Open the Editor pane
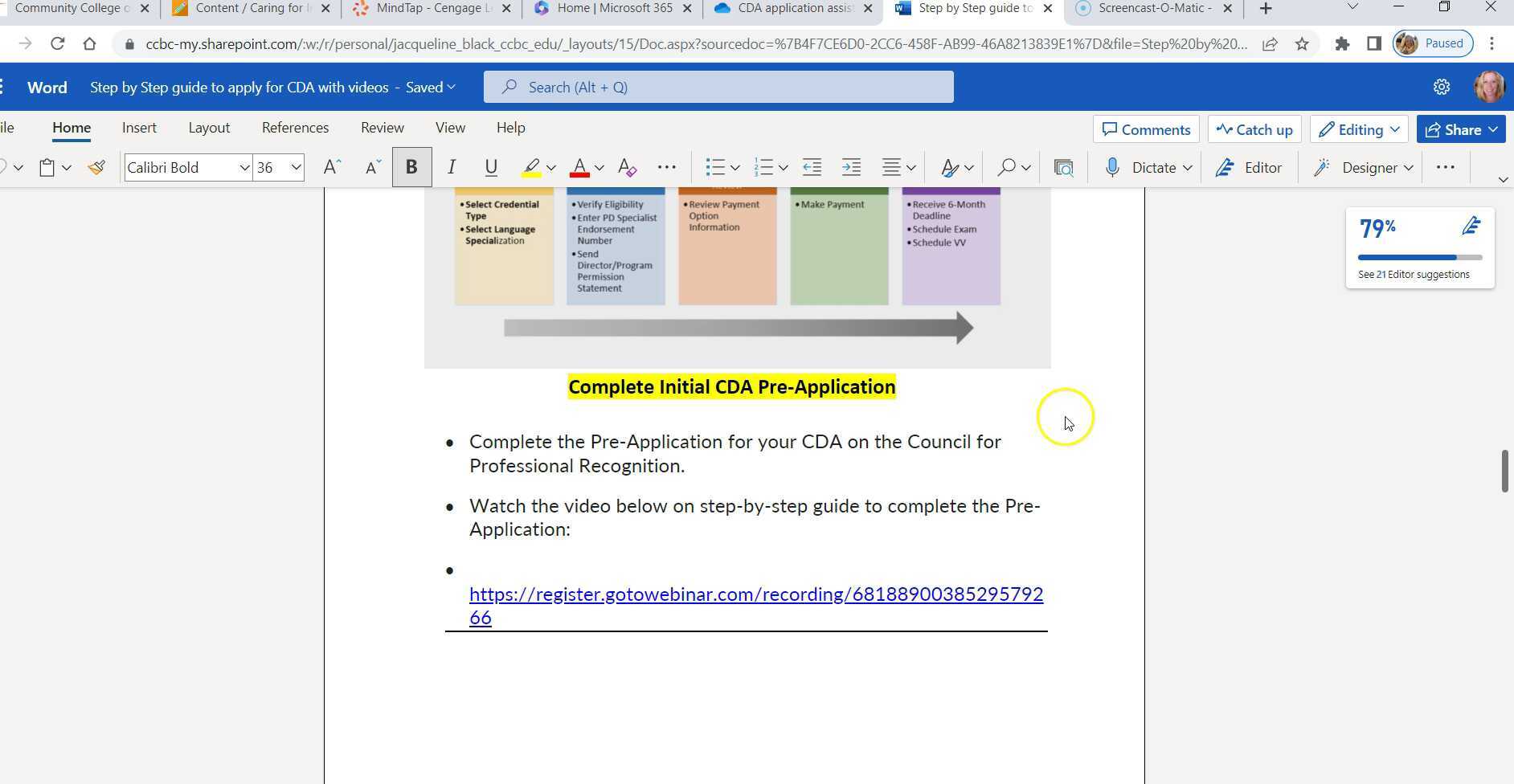Viewport: 1514px width, 784px height. click(x=1249, y=167)
